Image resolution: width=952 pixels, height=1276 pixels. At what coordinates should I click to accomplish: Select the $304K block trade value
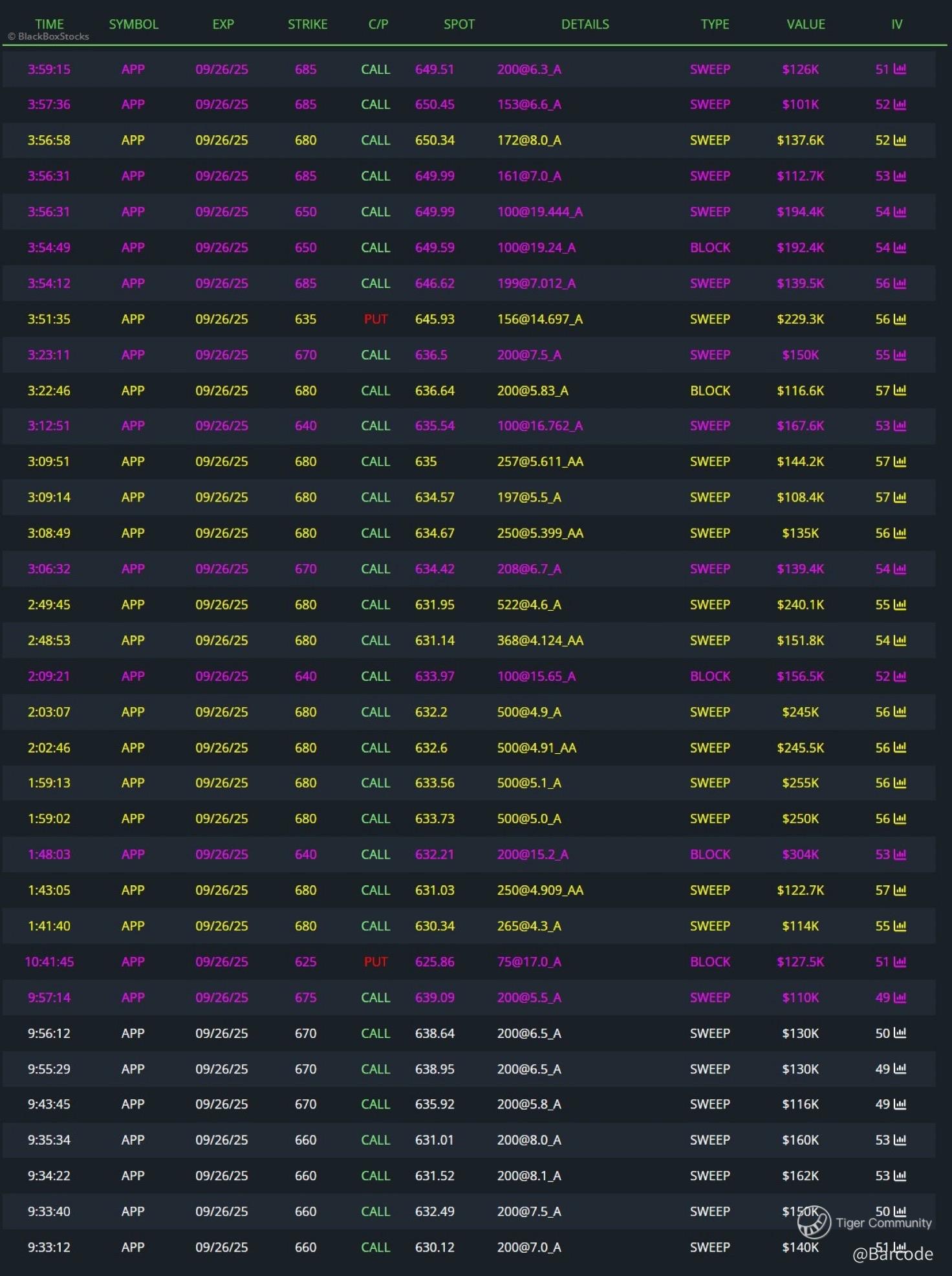(800, 854)
